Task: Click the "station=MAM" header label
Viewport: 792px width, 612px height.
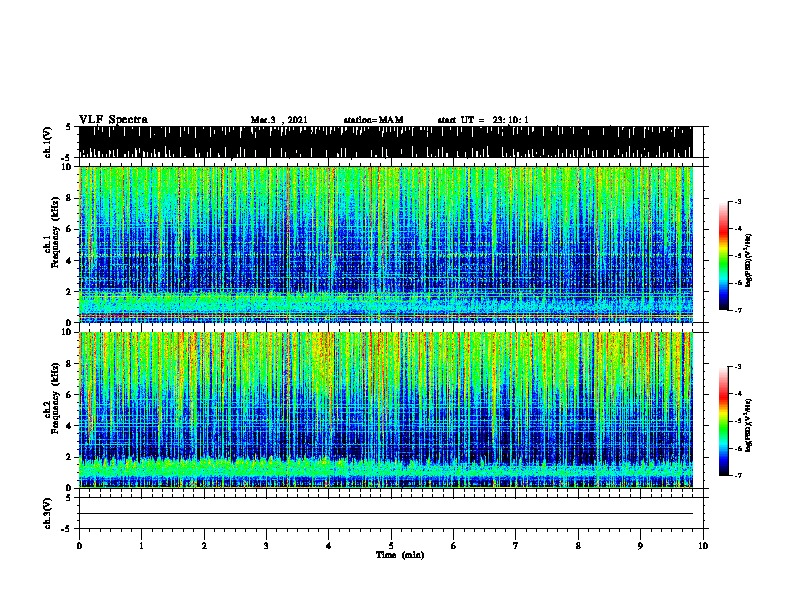Action: point(373,120)
